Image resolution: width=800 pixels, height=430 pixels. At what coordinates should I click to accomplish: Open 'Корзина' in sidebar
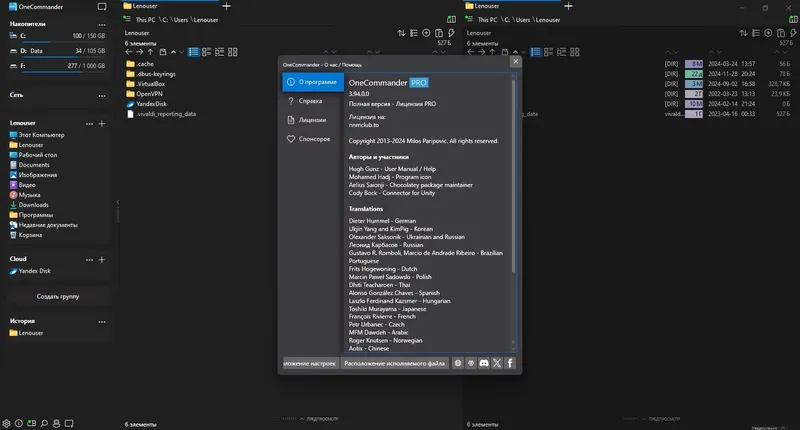click(26, 235)
